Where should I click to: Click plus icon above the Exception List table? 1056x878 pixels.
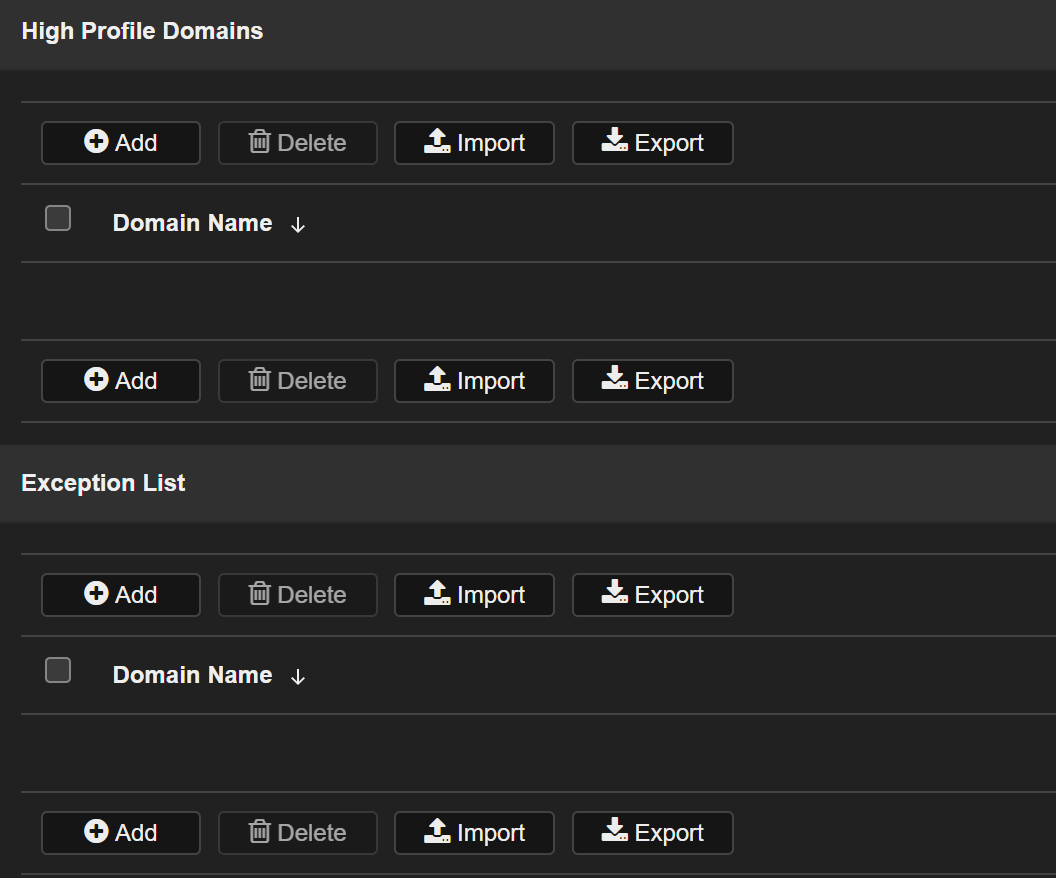pyautogui.click(x=96, y=594)
